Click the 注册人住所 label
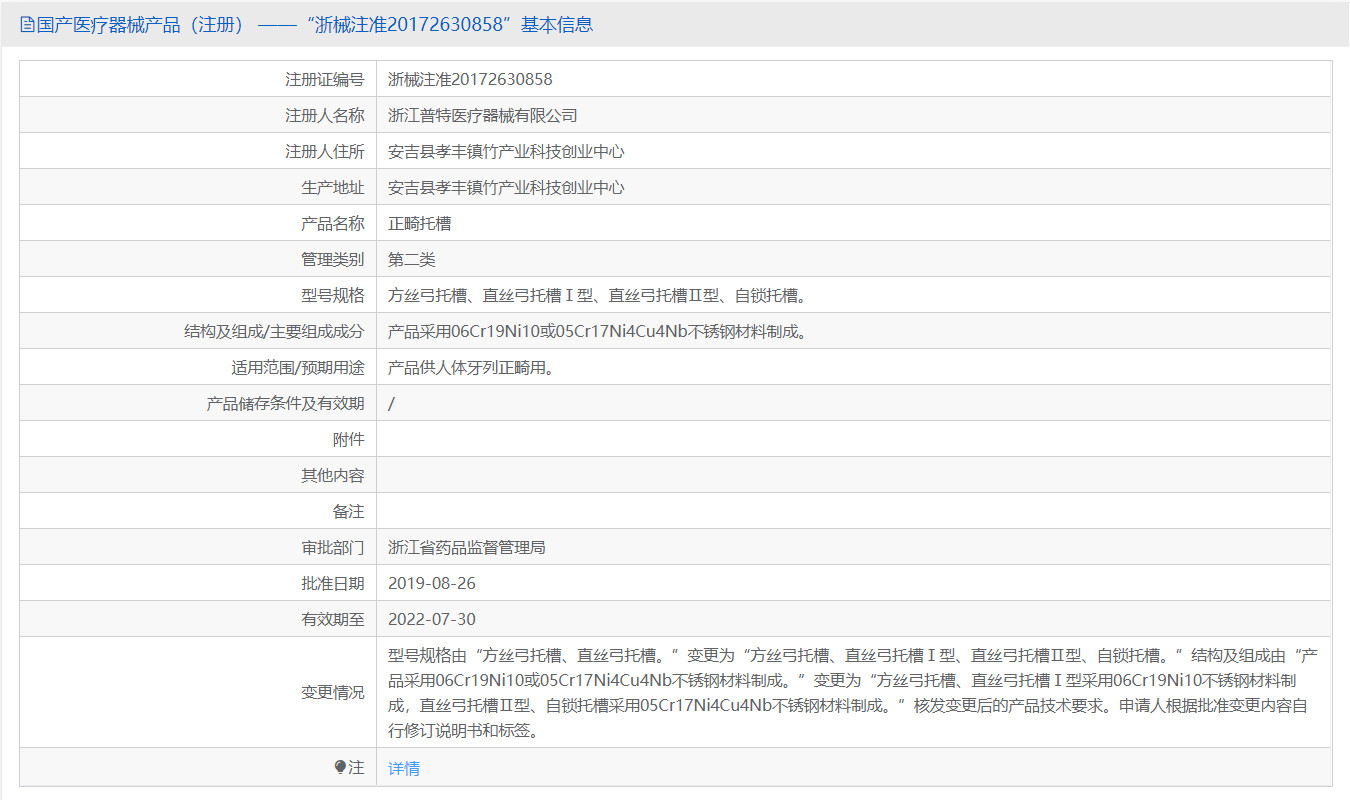Image resolution: width=1350 pixels, height=800 pixels. tap(325, 151)
